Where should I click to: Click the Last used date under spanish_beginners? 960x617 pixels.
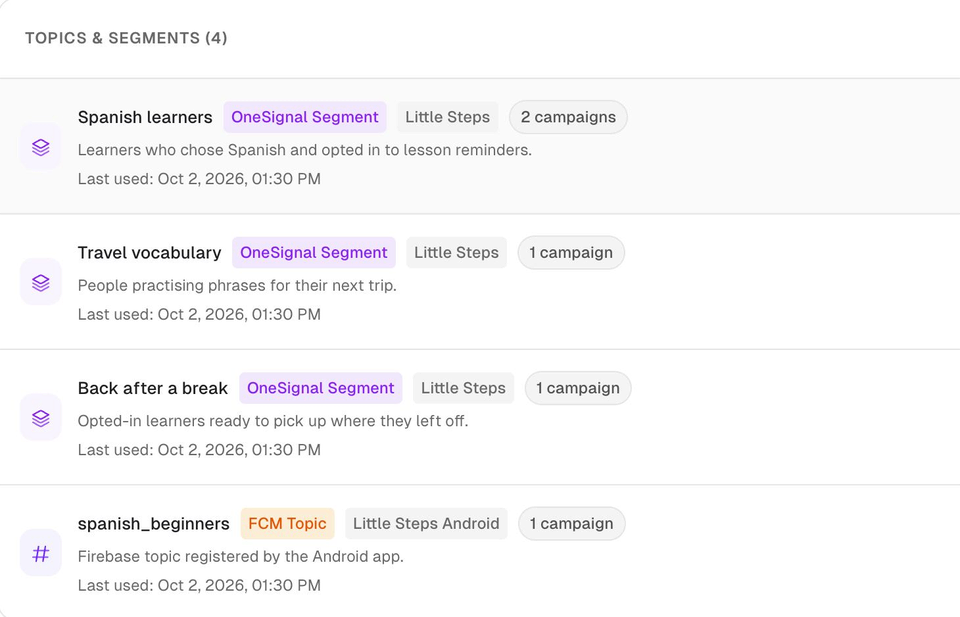199,586
